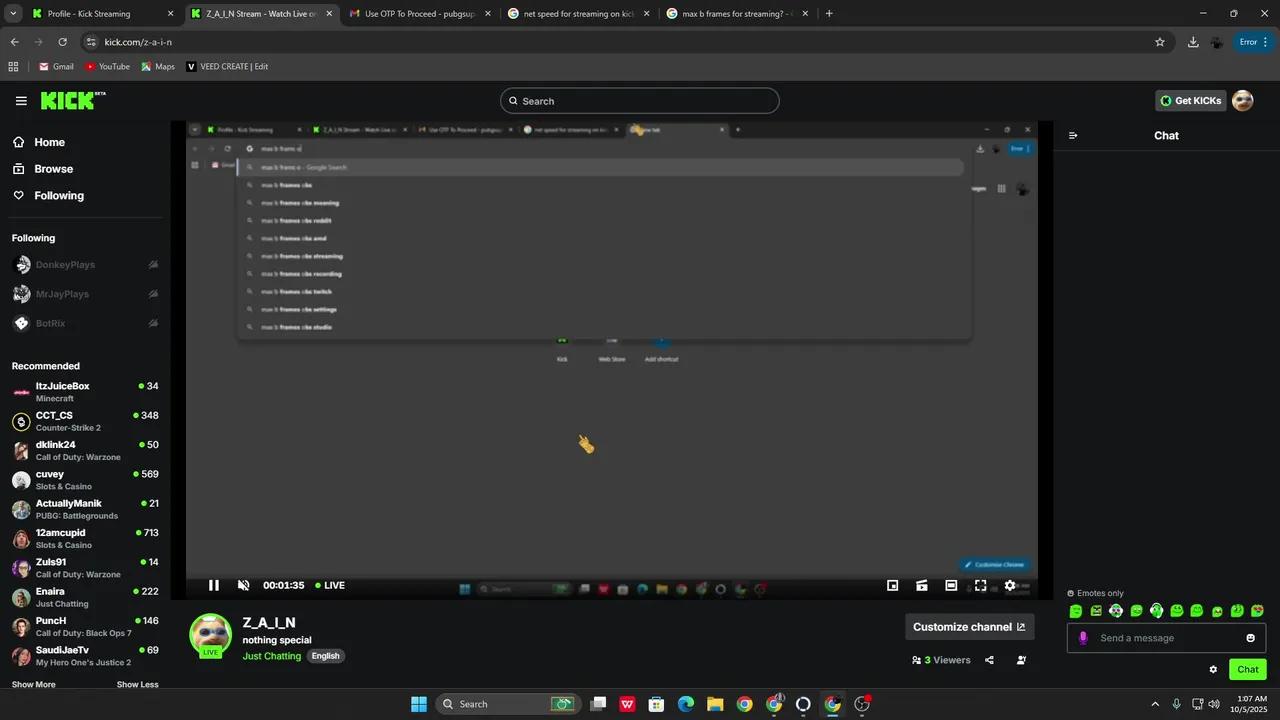
Task: Switch to Profile - Kick Streaming tab
Action: (x=103, y=14)
